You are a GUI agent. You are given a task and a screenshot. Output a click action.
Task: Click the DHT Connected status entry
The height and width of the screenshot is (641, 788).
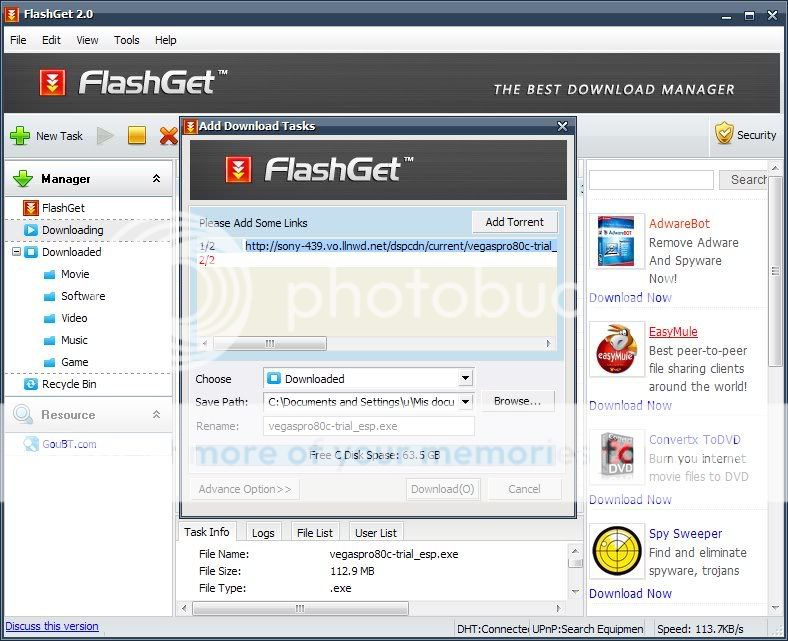click(492, 629)
